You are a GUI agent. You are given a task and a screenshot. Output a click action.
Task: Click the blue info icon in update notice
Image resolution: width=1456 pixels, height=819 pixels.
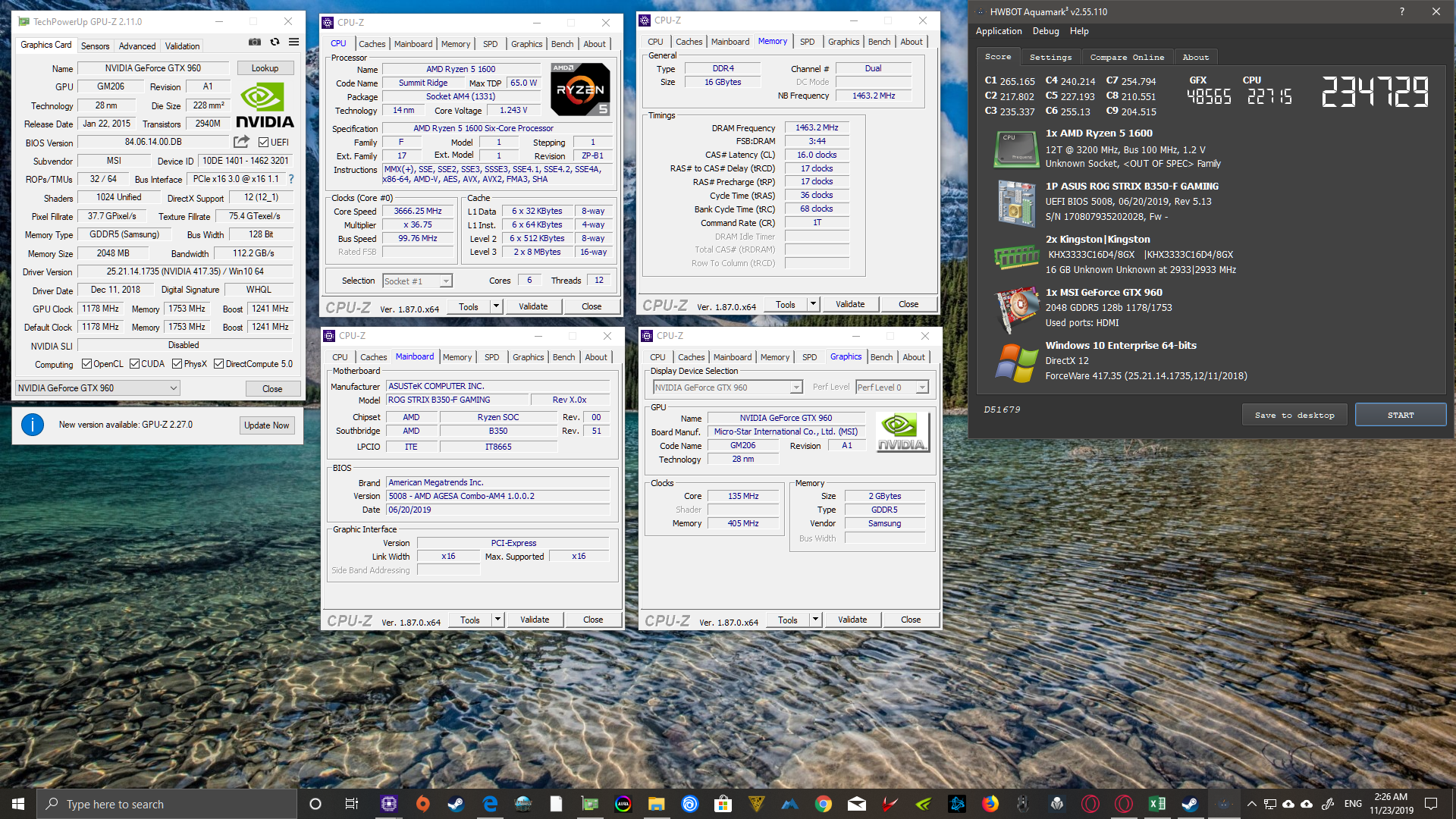(33, 425)
